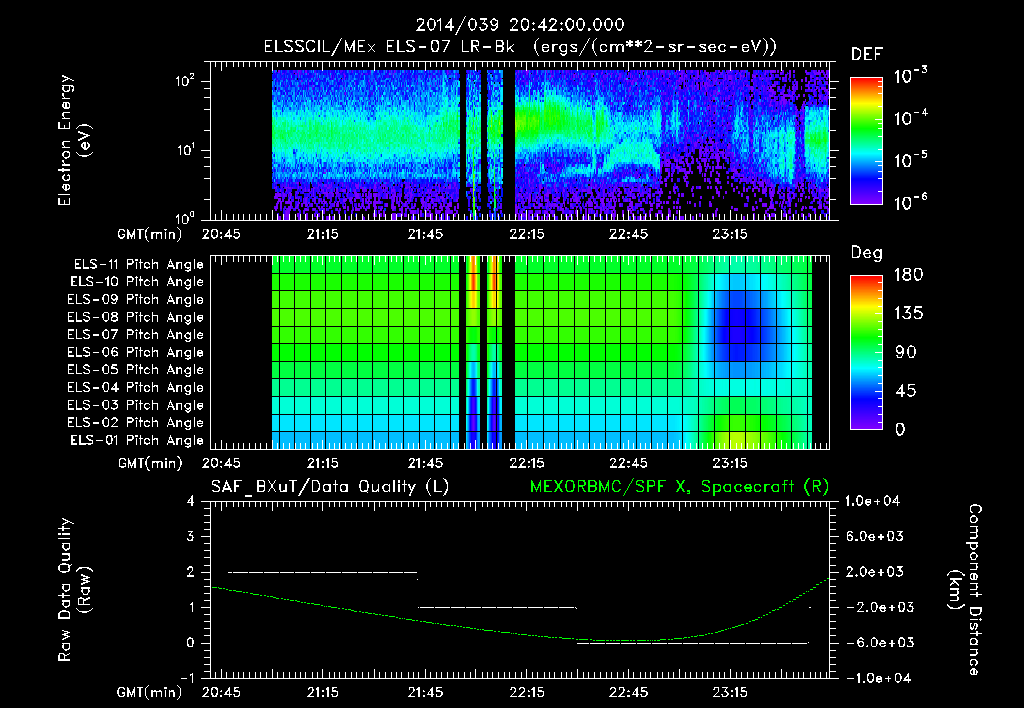This screenshot has height=708, width=1024.
Task: Pick the DEF rainbow color scale bar
Action: [x=866, y=141]
